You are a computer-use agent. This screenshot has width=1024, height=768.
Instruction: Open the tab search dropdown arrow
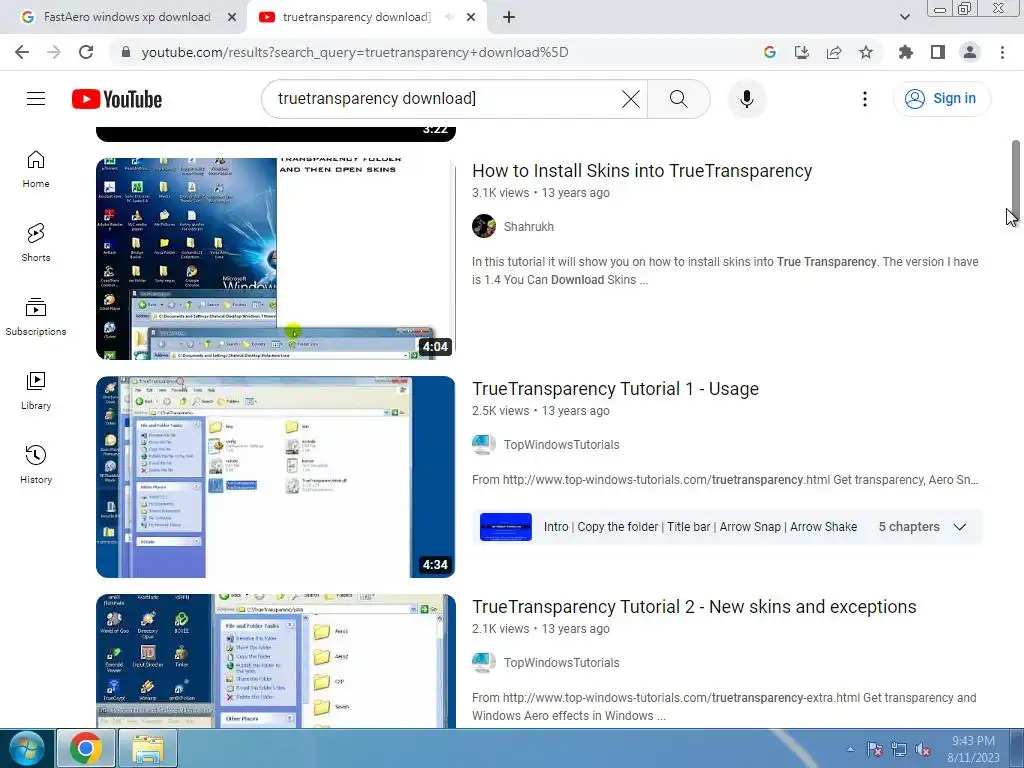point(904,17)
